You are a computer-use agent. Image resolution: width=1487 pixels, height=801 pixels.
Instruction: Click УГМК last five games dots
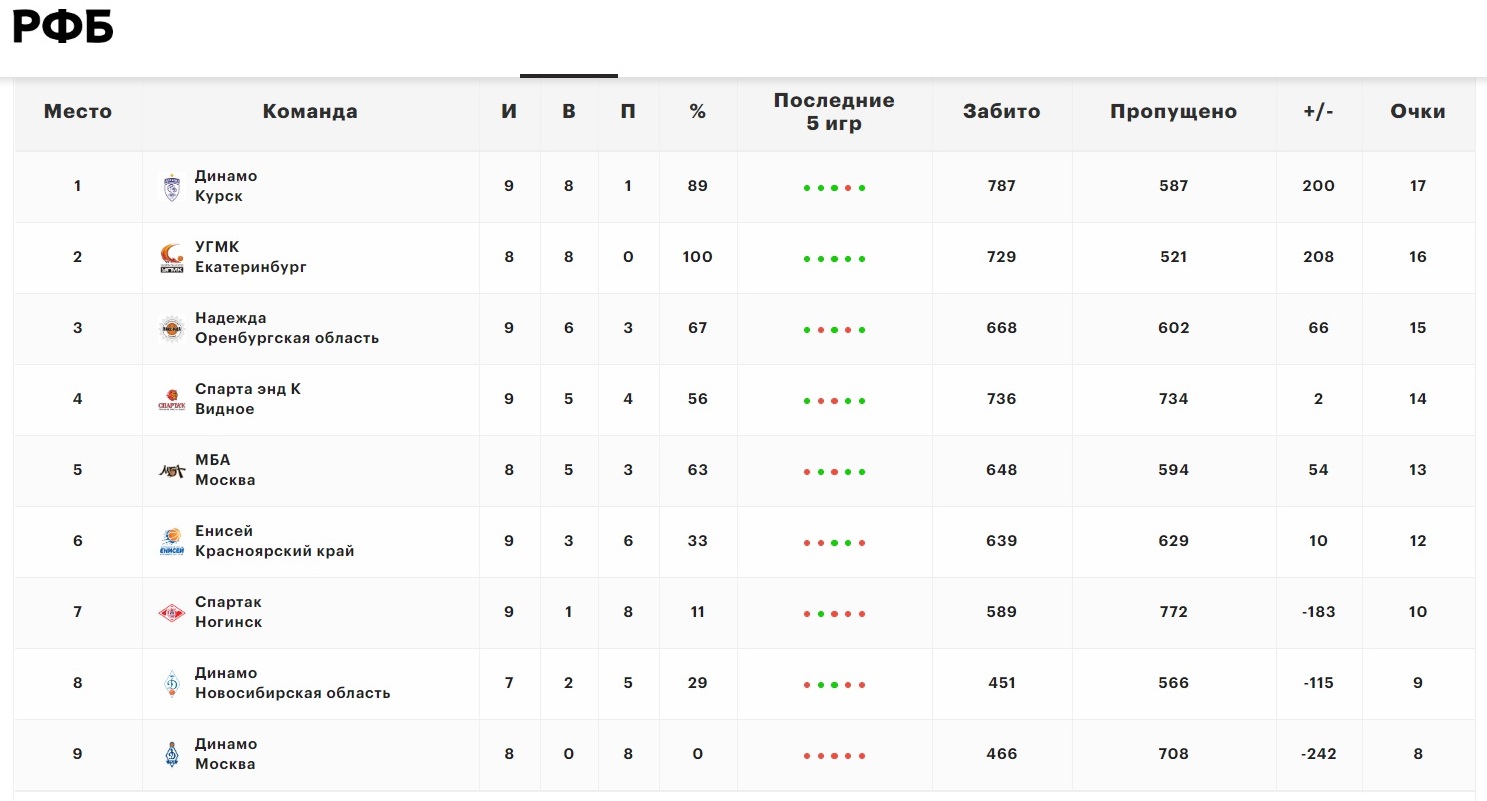(834, 259)
